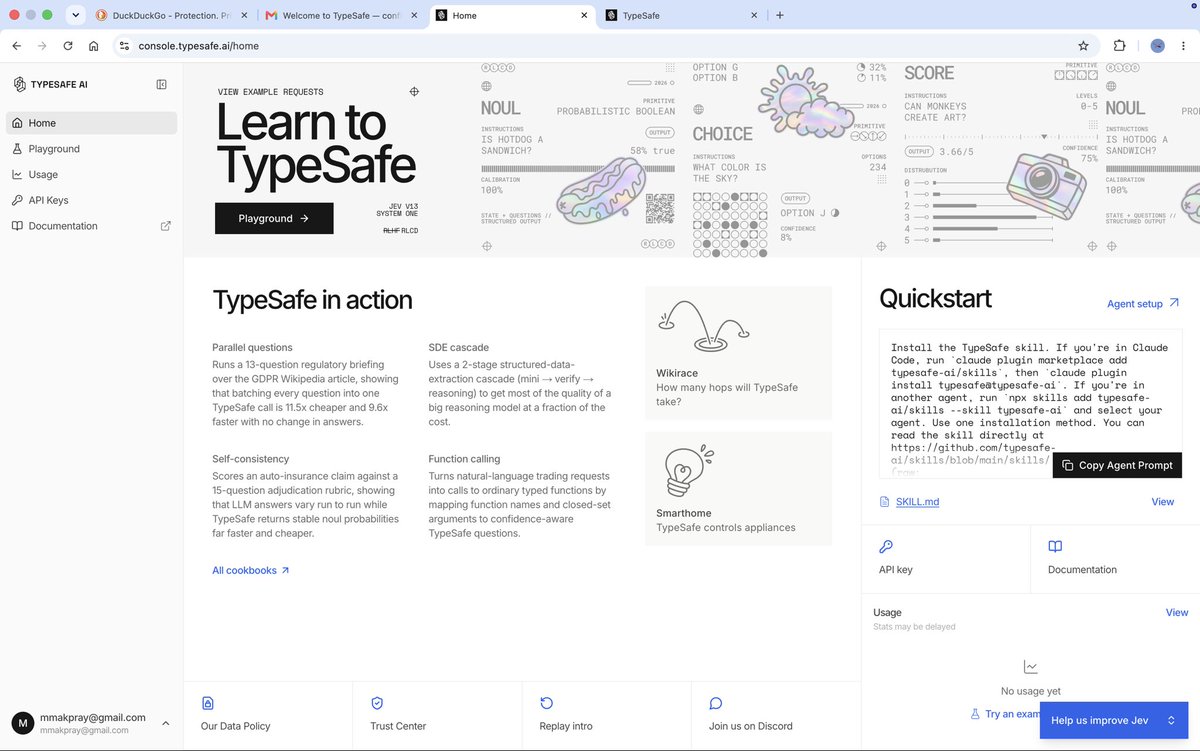Open Playground in the sidebar
Screen dimensions: 1200x751
[91, 149]
